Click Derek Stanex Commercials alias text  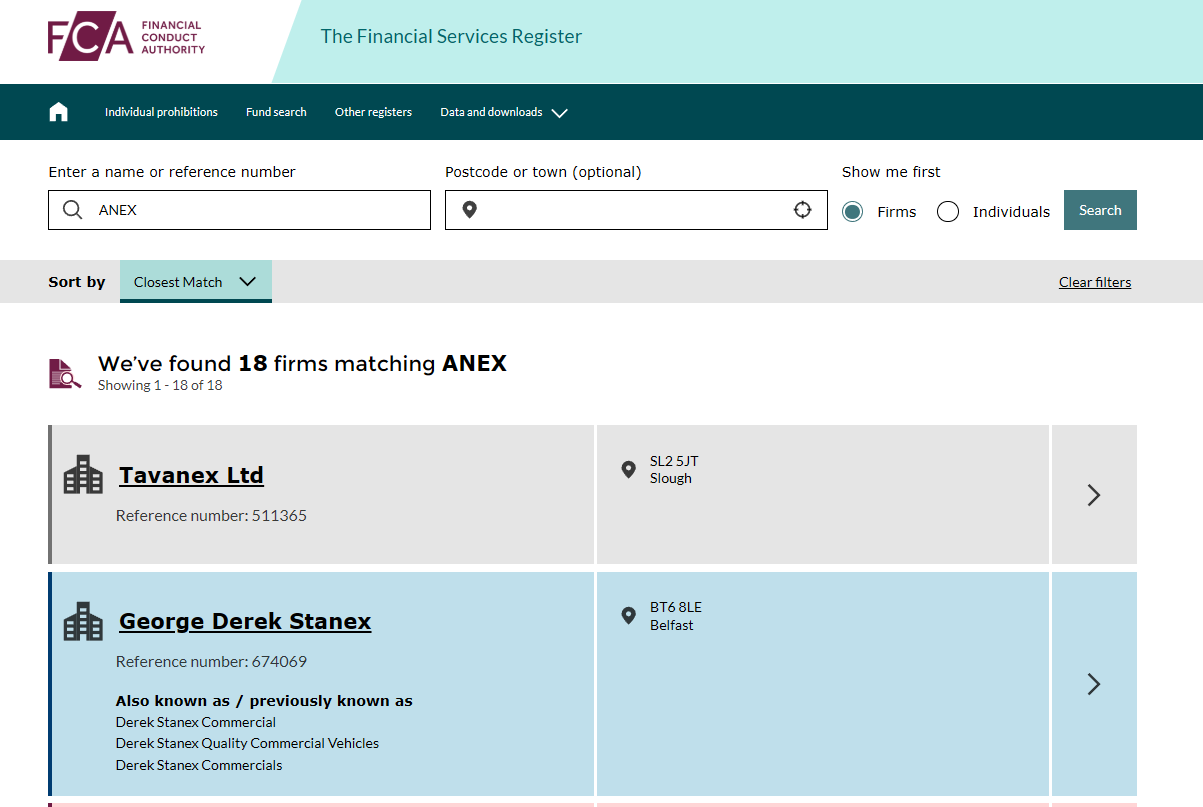point(199,765)
